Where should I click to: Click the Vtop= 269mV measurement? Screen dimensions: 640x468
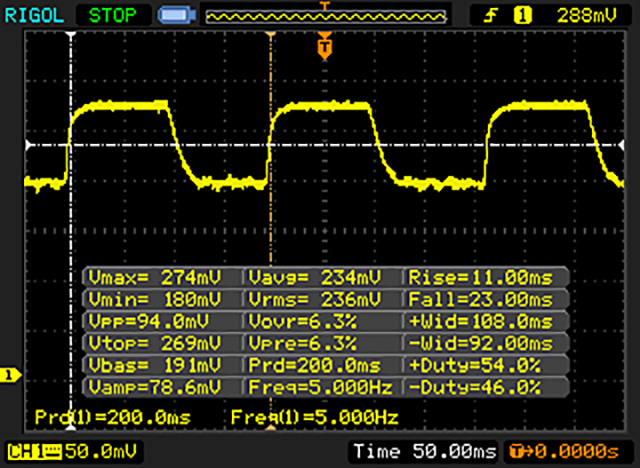coord(155,344)
